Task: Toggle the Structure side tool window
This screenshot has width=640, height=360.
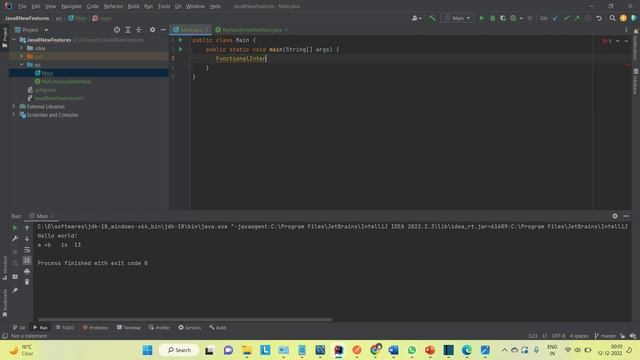Action: [4, 267]
